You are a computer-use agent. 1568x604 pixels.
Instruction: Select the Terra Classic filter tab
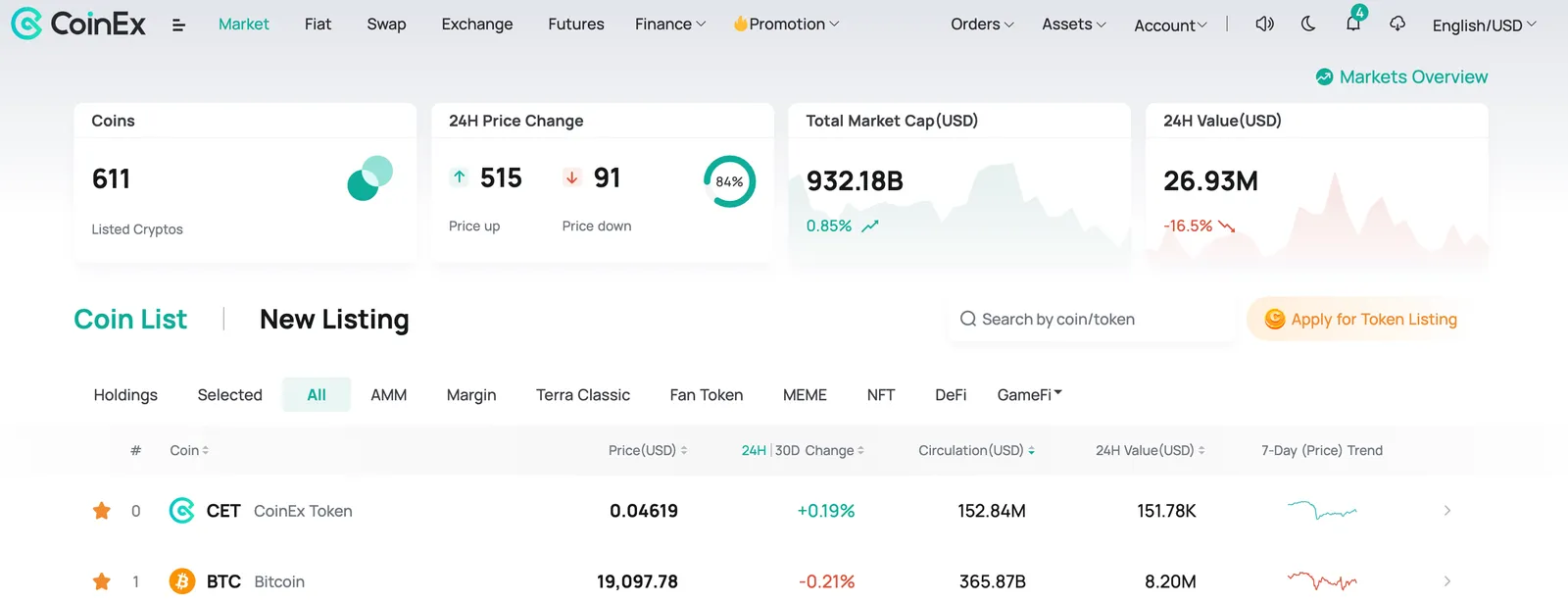coord(583,395)
